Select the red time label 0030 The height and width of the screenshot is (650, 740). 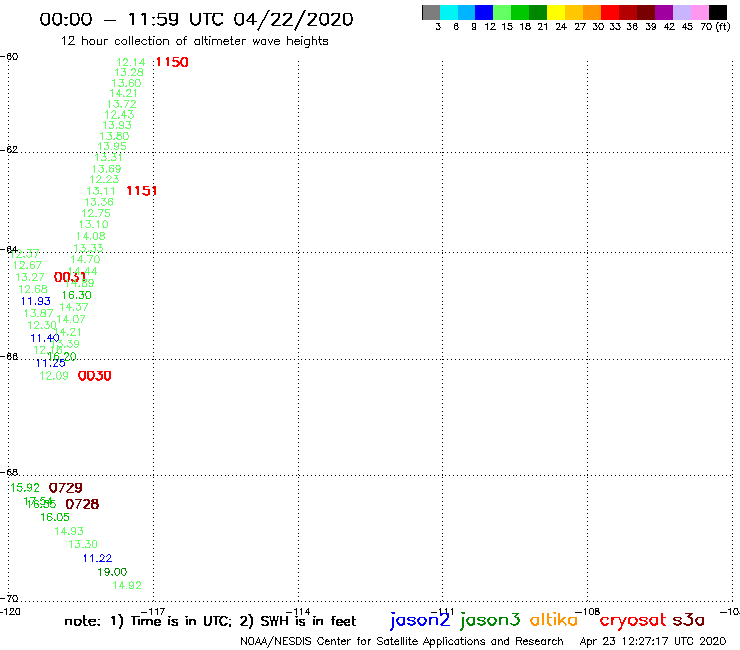94,376
